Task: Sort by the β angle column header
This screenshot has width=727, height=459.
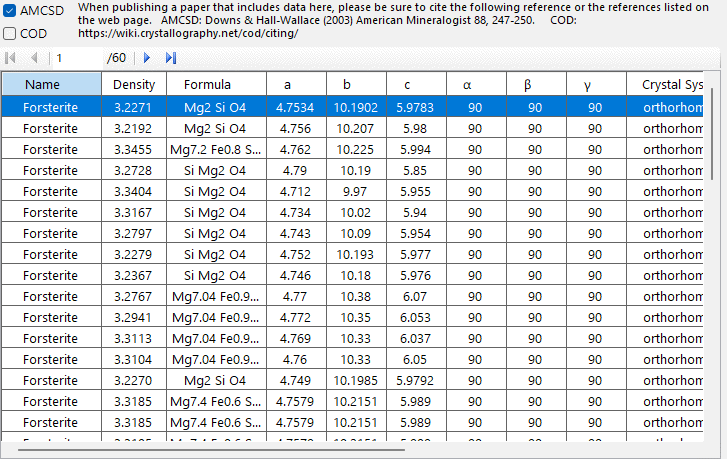Action: tap(536, 84)
